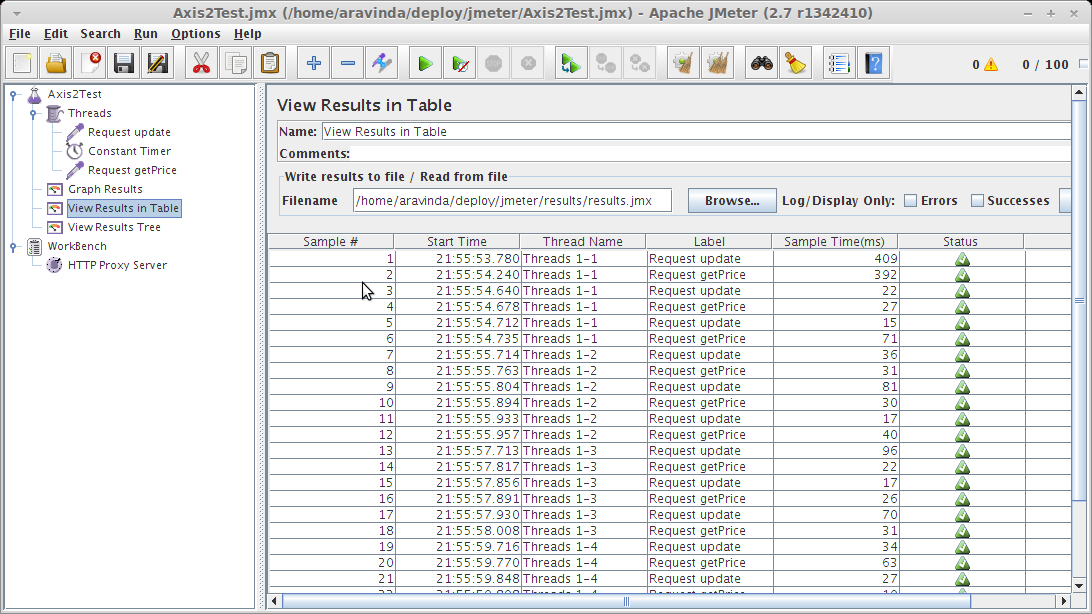Sort by Sample # column header
The width and height of the screenshot is (1092, 614).
331,242
